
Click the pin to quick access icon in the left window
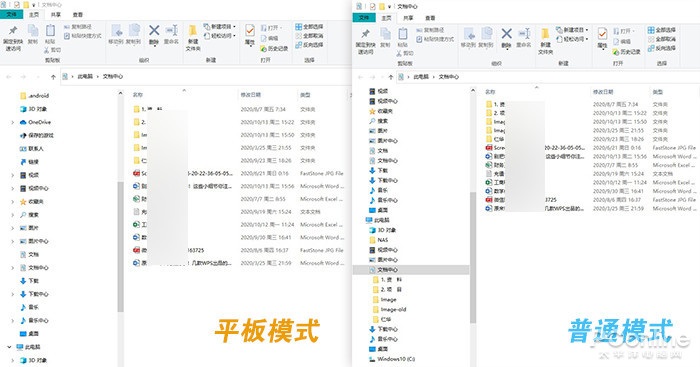pos(13,31)
